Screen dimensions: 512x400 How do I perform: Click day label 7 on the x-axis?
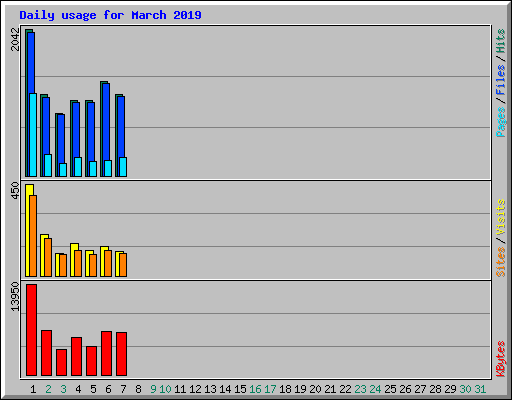(123, 389)
